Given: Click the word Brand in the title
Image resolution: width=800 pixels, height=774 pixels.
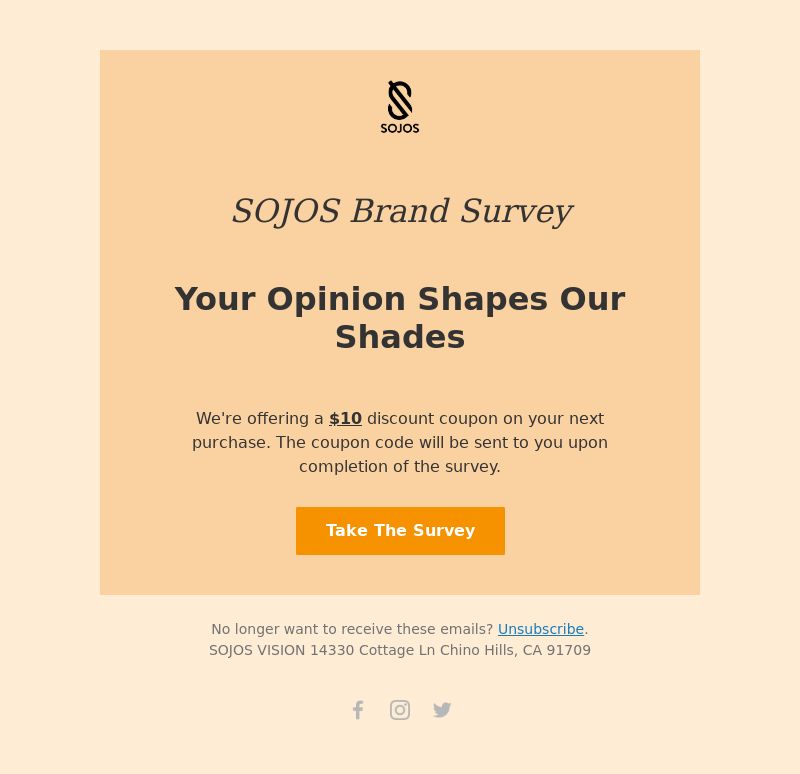Looking at the screenshot, I should 400,211.
